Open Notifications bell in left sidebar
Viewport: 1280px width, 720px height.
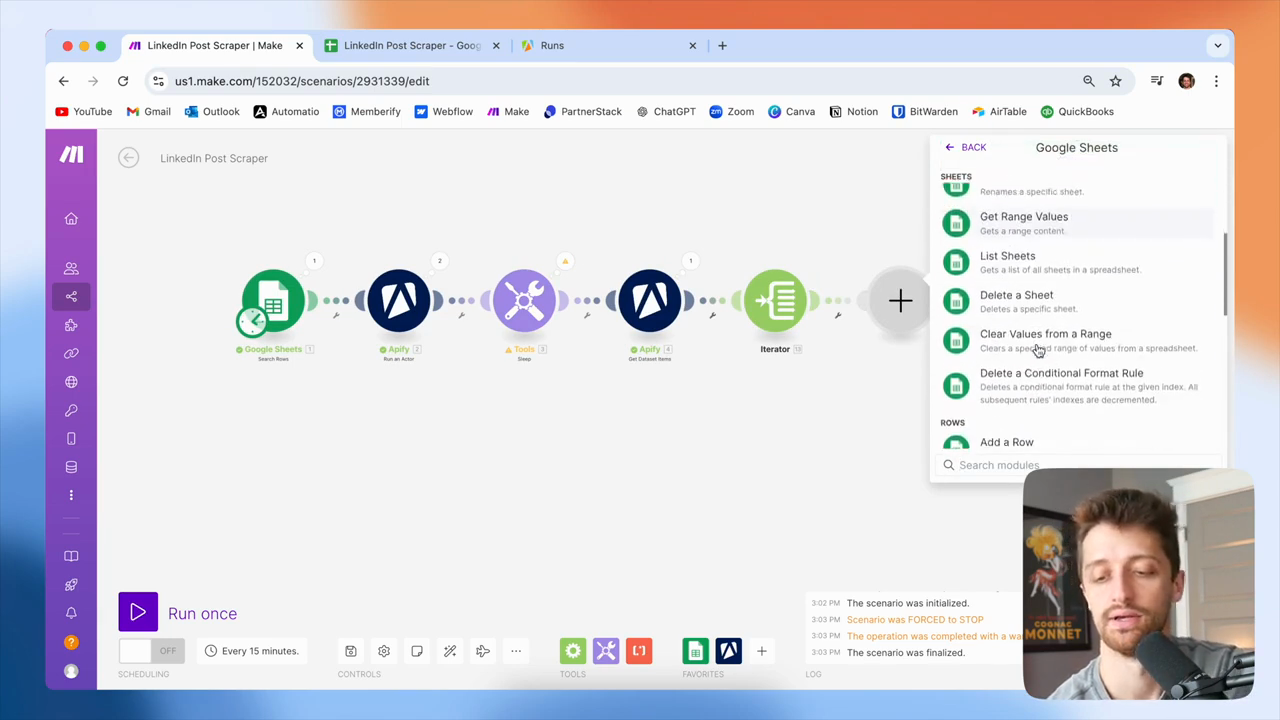(71, 613)
